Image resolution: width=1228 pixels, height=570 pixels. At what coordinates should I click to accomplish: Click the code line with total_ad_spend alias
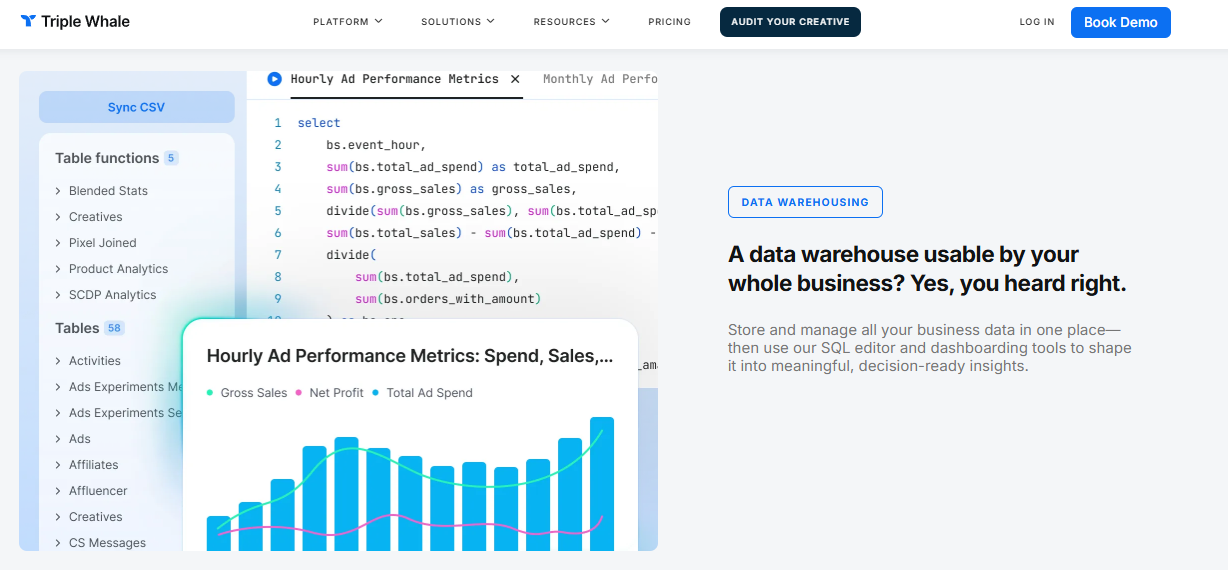click(x=473, y=167)
